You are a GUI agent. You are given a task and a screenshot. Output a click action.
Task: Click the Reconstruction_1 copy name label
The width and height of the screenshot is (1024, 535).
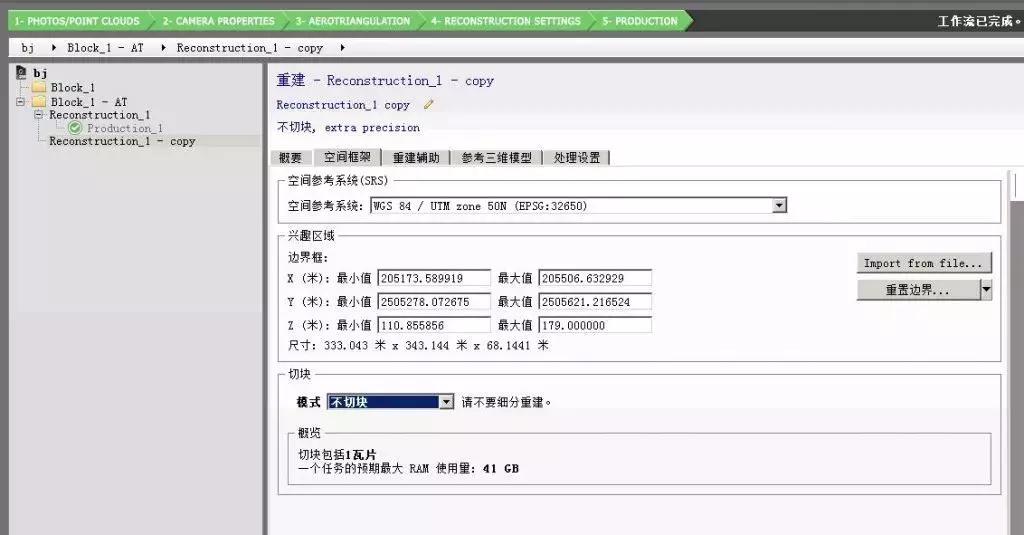tap(343, 105)
